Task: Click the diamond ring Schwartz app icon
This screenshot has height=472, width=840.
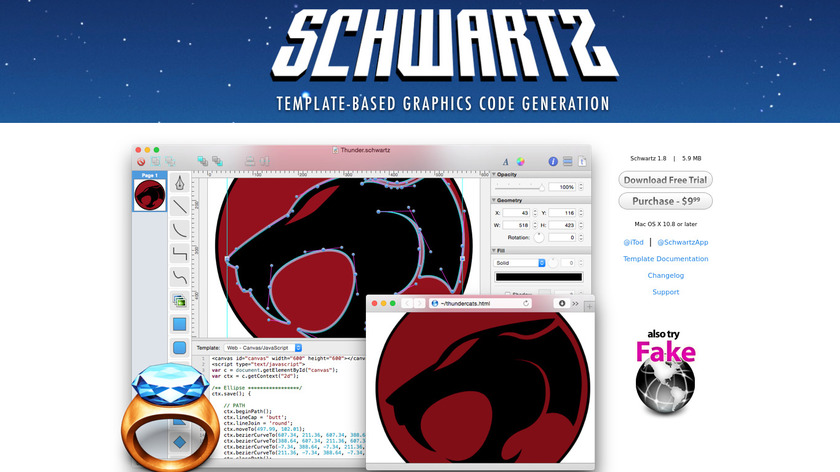Action: (x=170, y=418)
